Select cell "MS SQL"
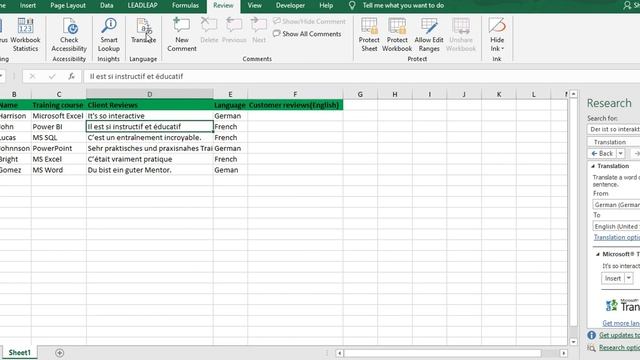Viewport: 640px width, 360px height. (59, 138)
